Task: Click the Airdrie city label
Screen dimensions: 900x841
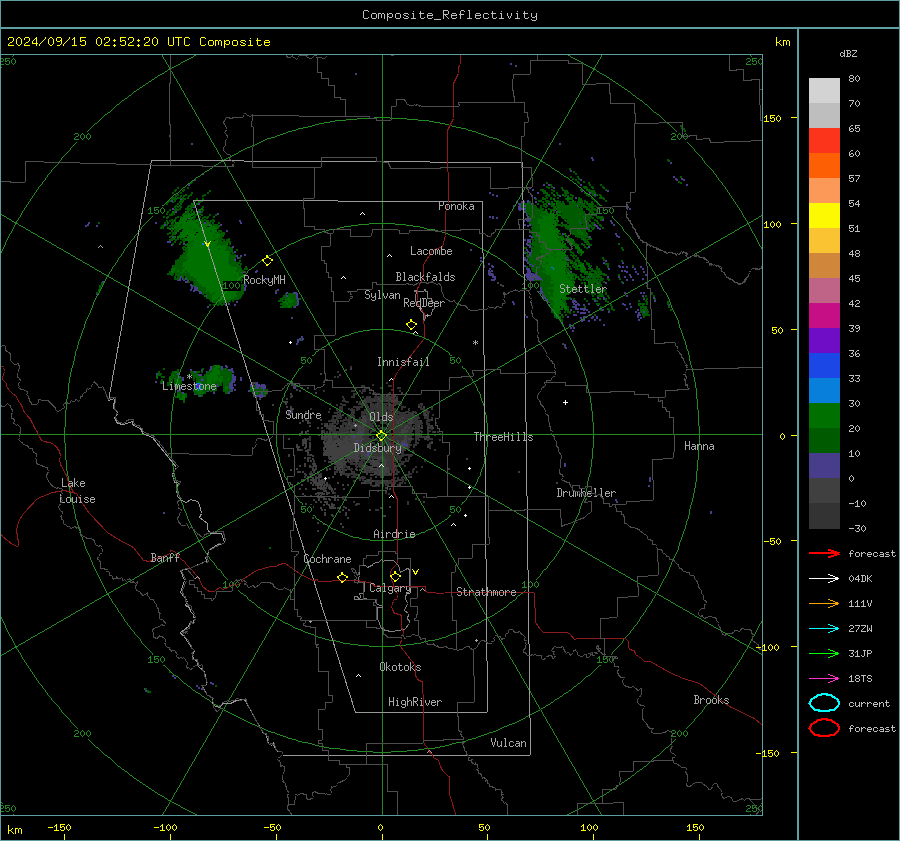Action: [x=394, y=534]
